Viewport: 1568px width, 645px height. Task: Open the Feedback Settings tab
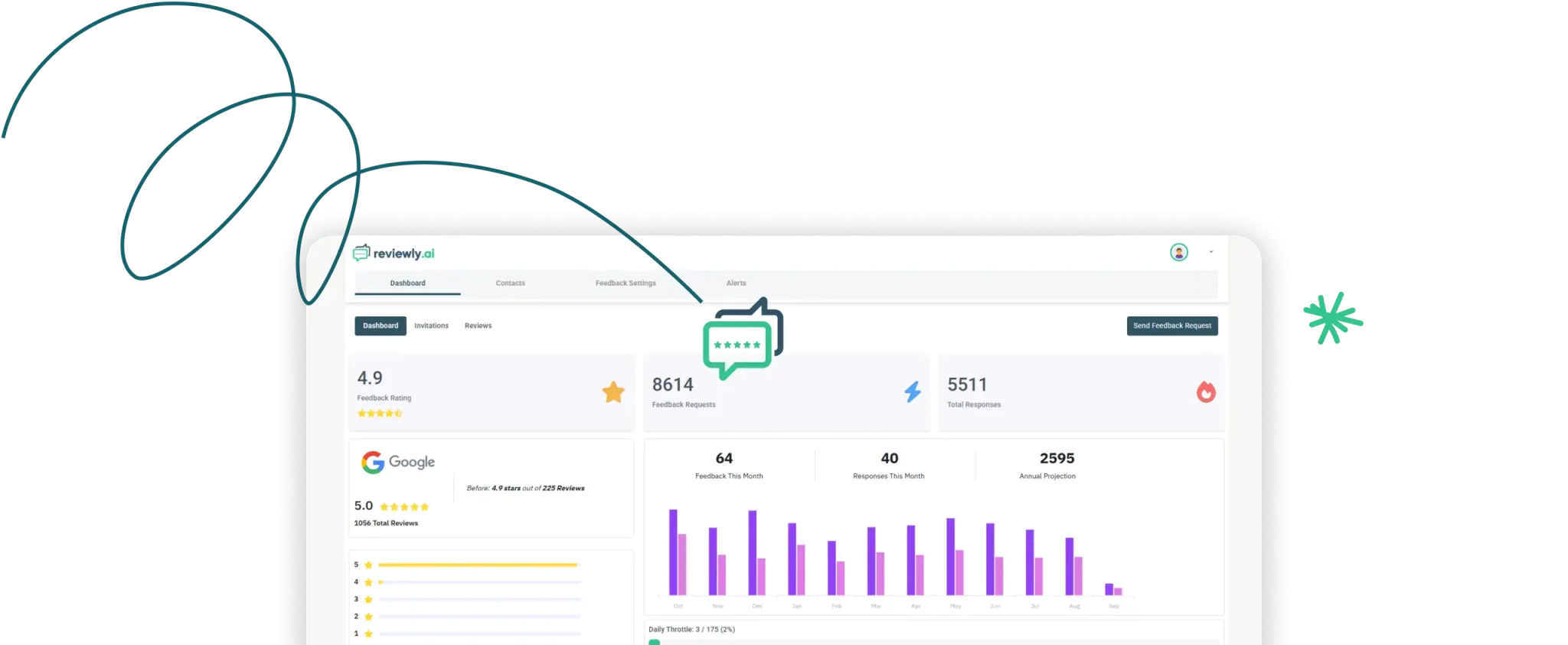pyautogui.click(x=626, y=283)
